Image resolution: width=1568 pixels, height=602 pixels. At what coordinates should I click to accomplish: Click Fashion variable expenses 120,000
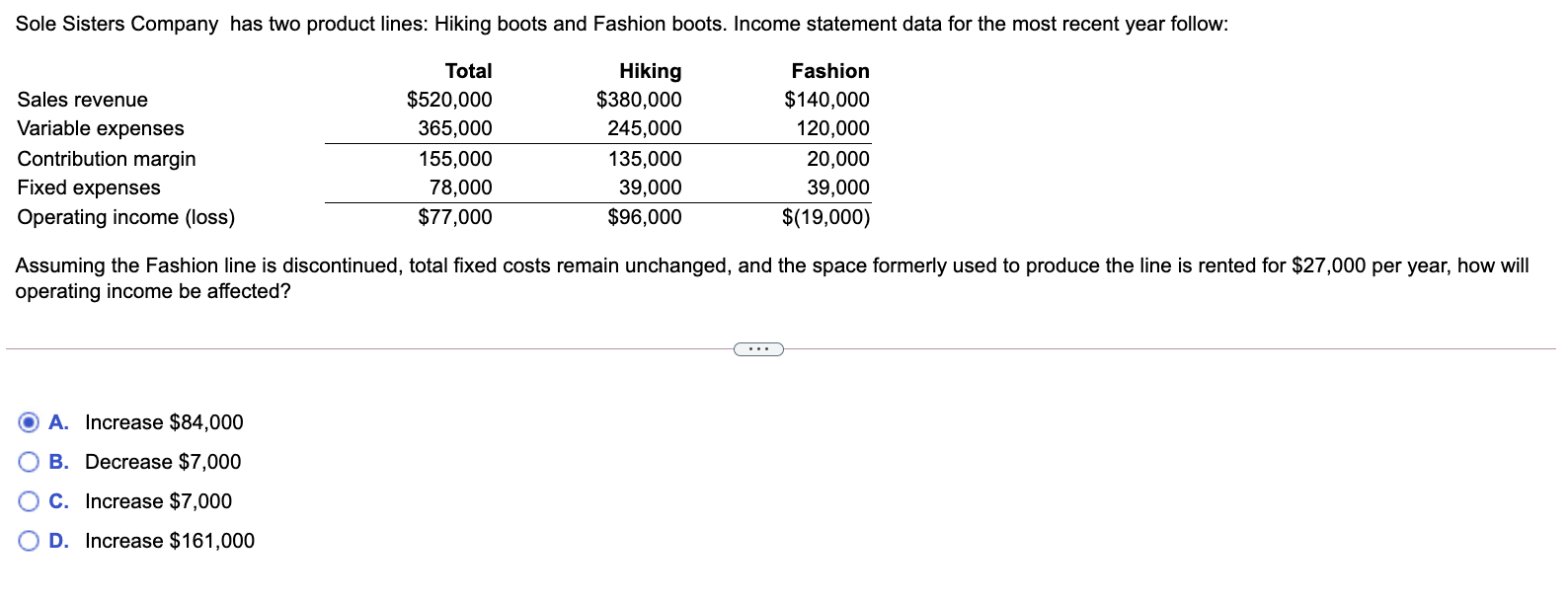[x=833, y=128]
